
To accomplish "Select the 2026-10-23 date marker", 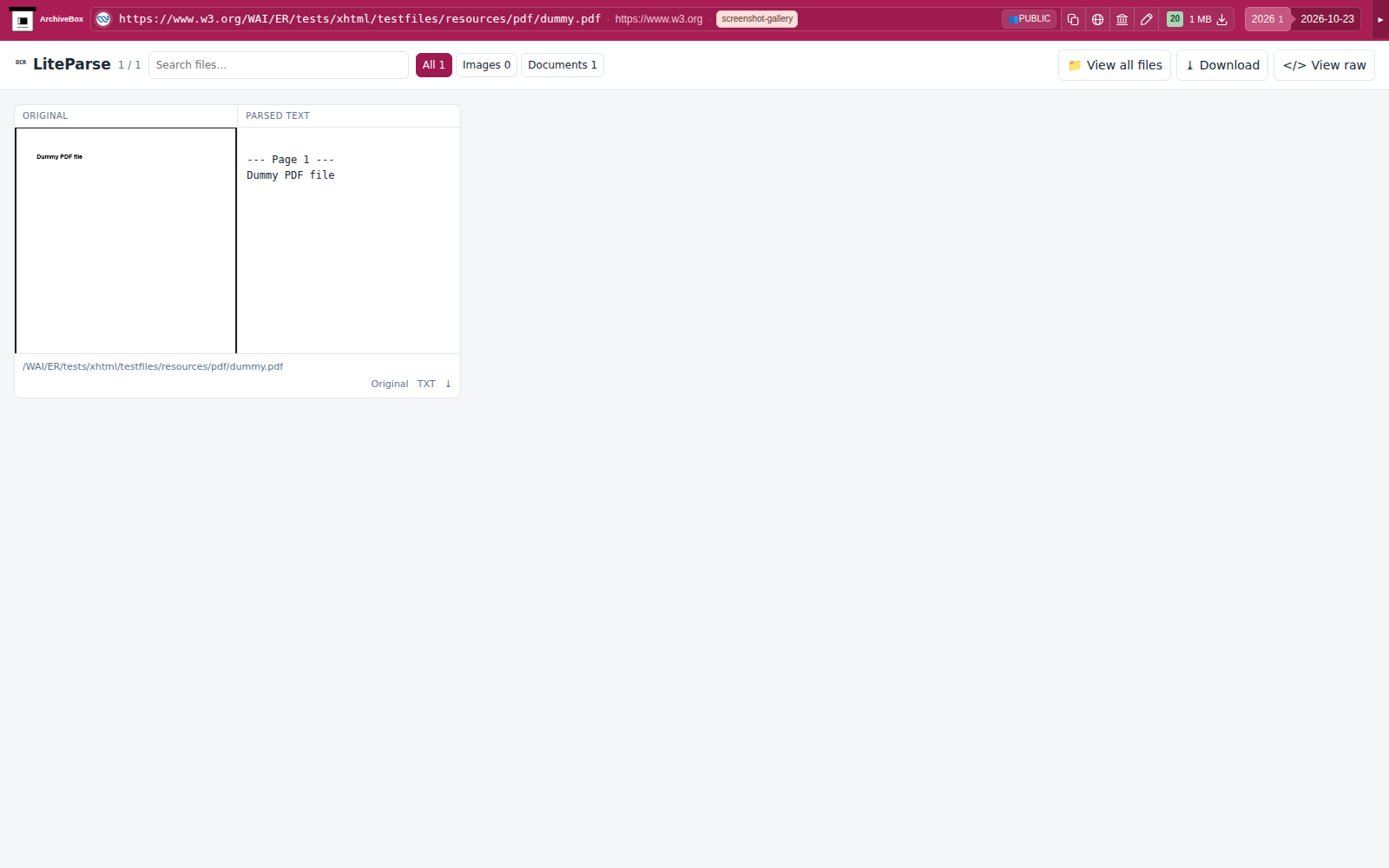I will click(1326, 19).
